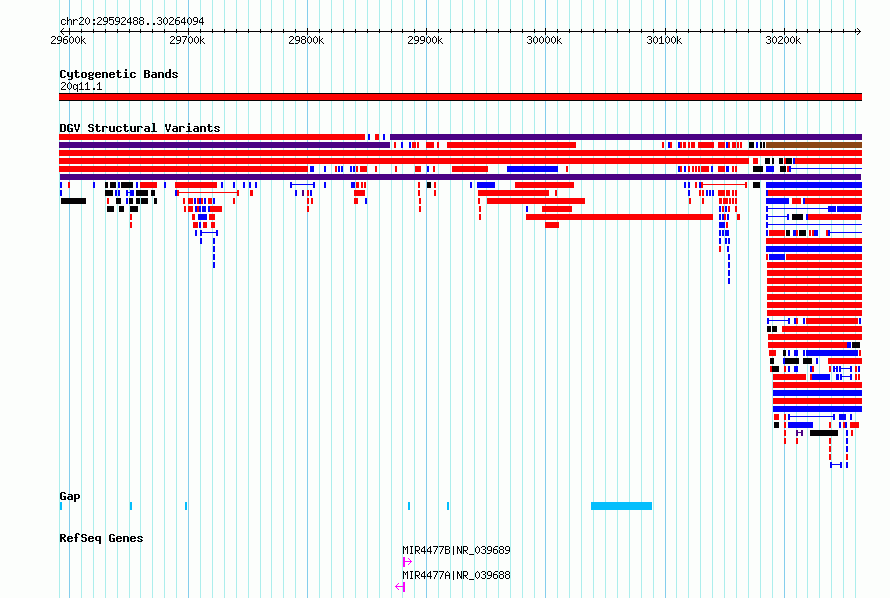
Task: Click the DGV Structural Variants track title
Action: pyautogui.click(x=140, y=128)
